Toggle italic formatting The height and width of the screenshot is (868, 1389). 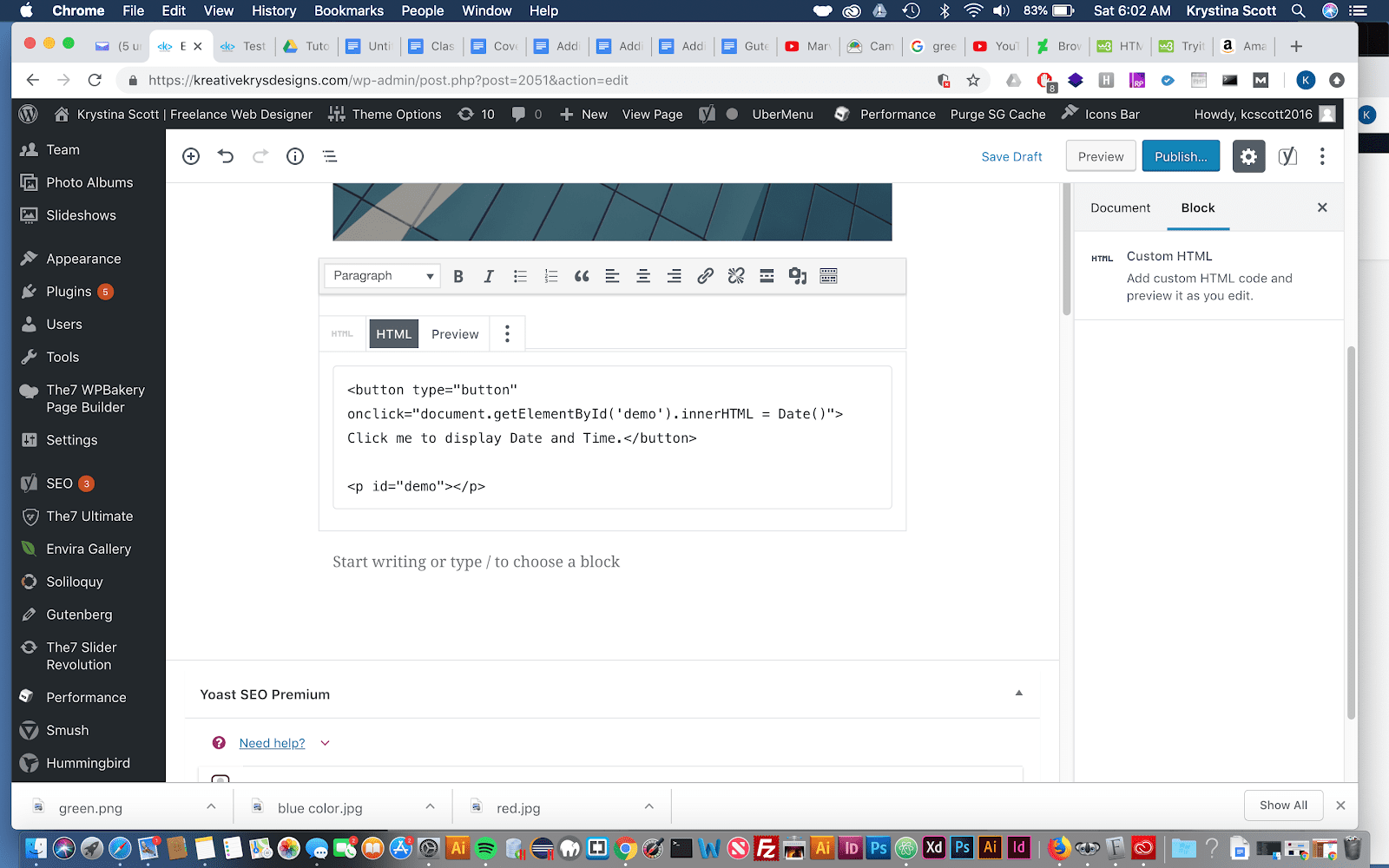[489, 276]
